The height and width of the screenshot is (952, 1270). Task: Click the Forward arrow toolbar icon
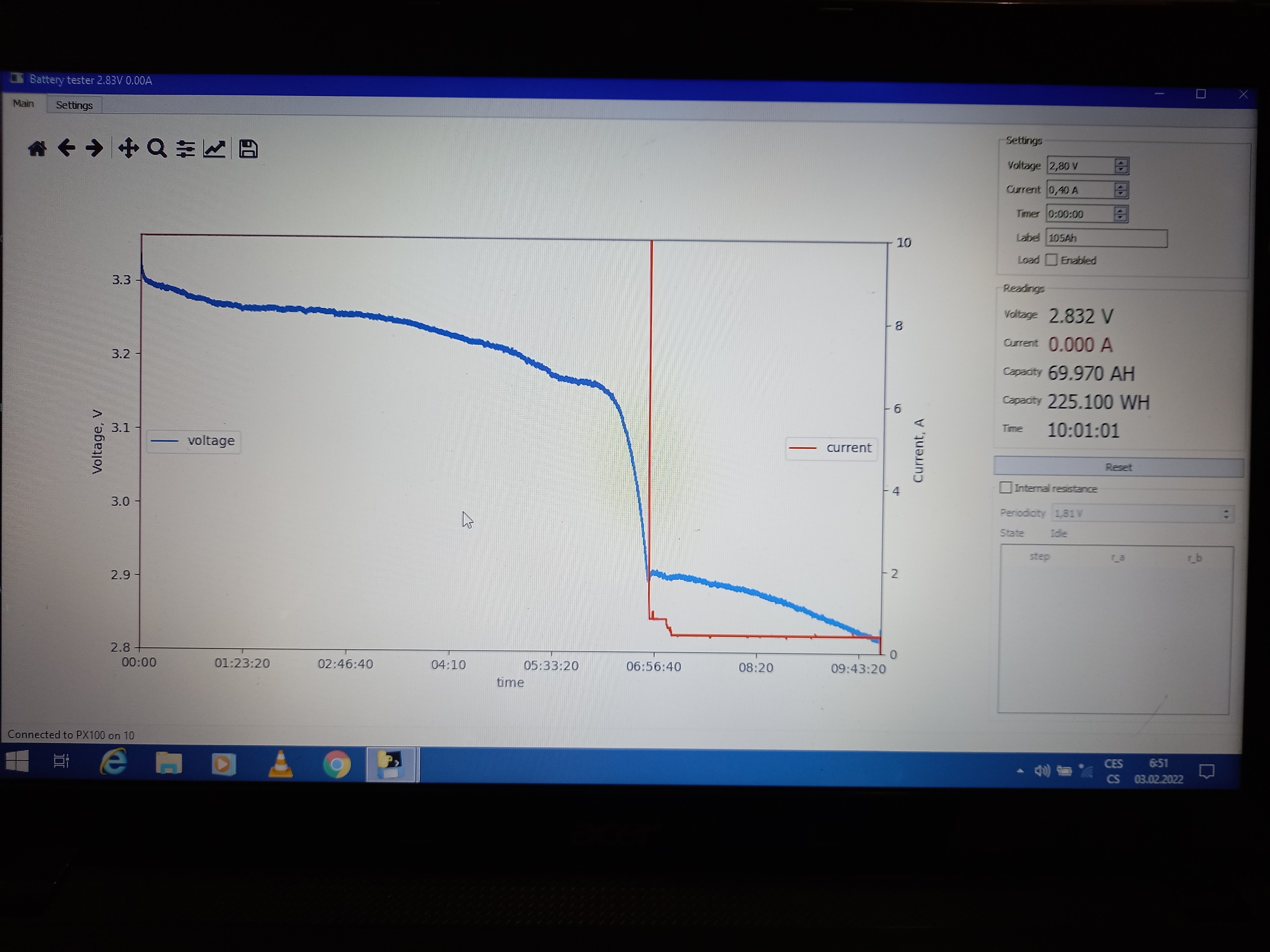(x=94, y=148)
